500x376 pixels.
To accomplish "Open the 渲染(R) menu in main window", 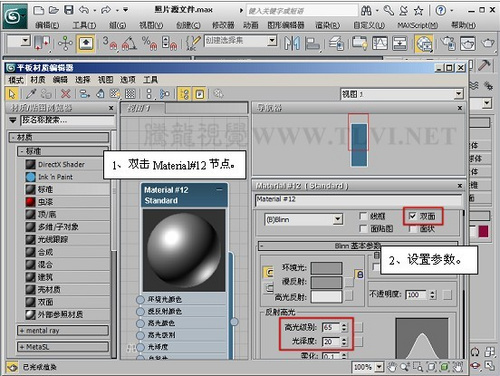I will pos(327,25).
